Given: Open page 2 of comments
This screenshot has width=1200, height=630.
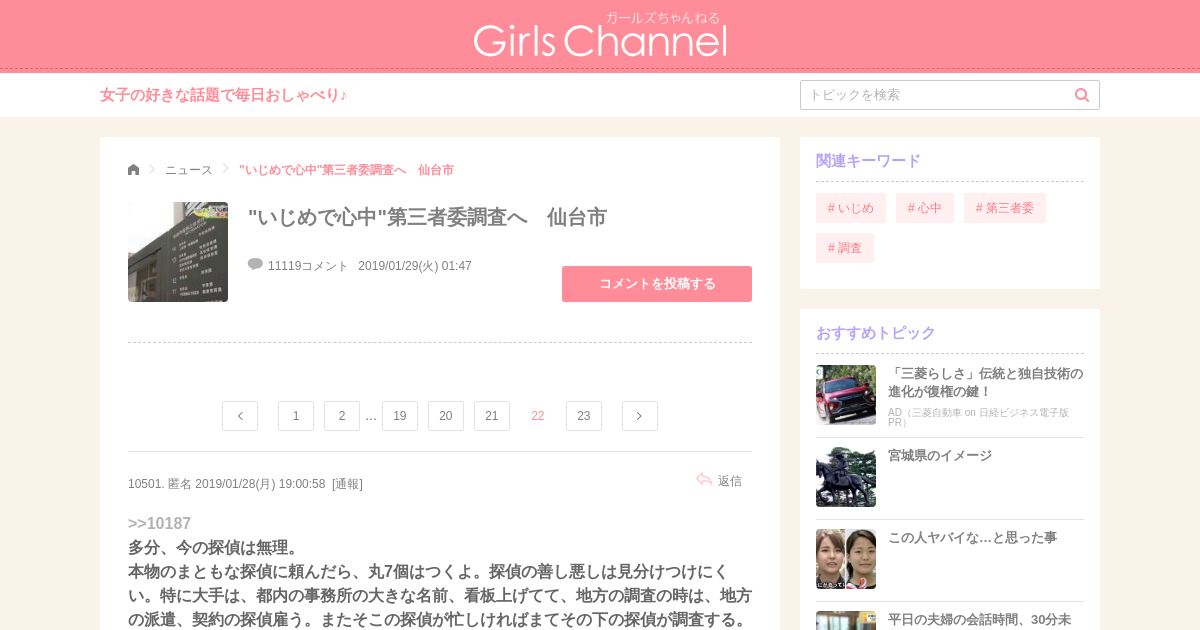Looking at the screenshot, I should pyautogui.click(x=342, y=416).
